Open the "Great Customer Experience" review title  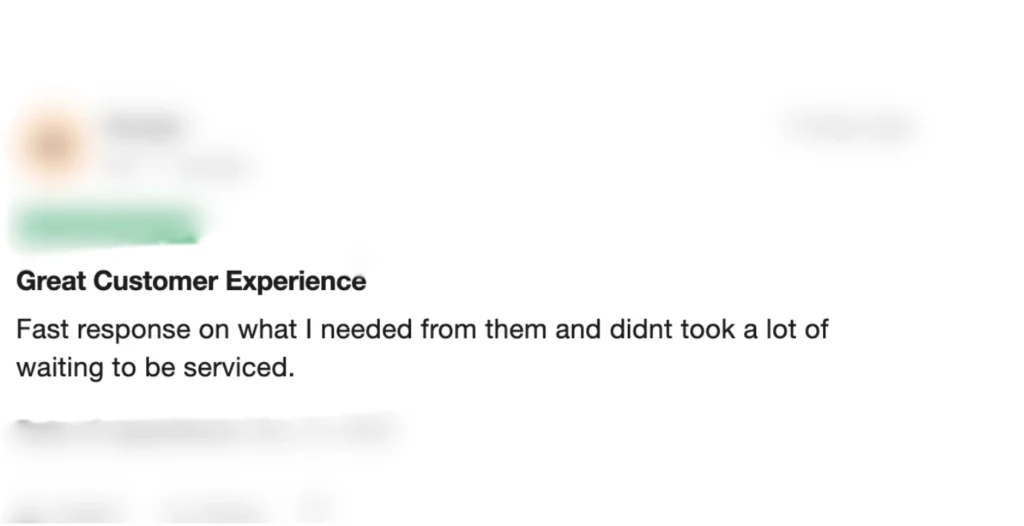191,282
